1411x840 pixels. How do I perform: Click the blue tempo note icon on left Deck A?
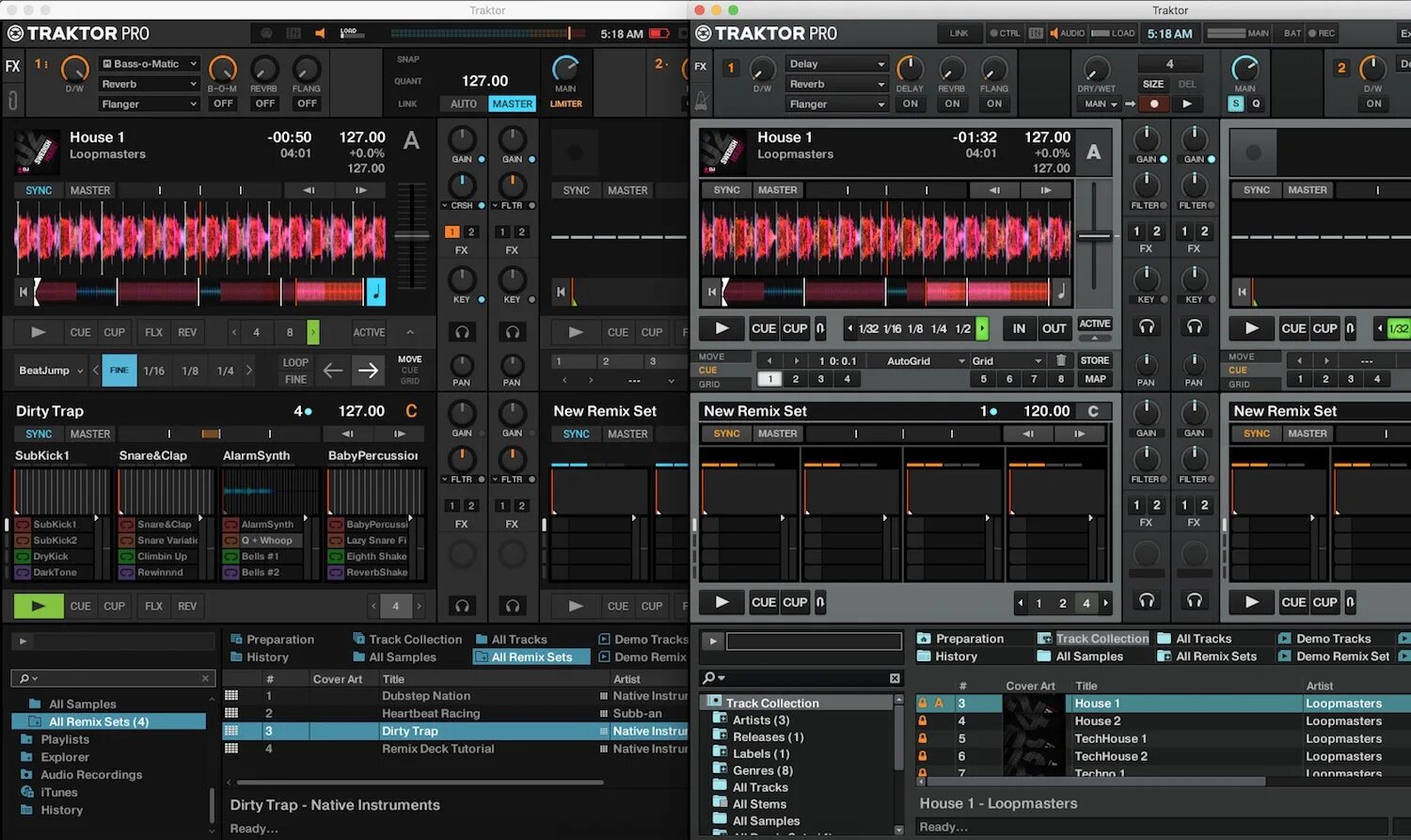pos(375,292)
